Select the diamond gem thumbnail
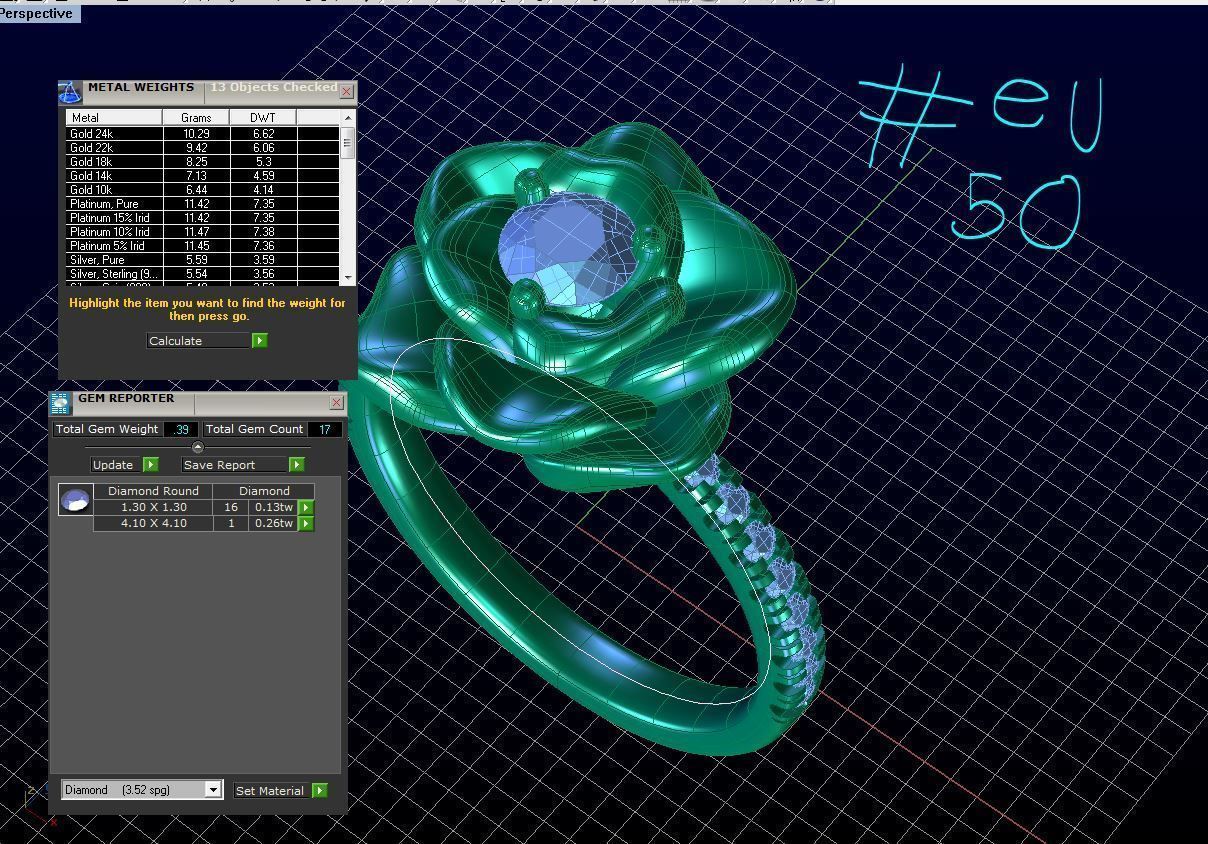This screenshot has width=1208, height=844. [x=75, y=500]
